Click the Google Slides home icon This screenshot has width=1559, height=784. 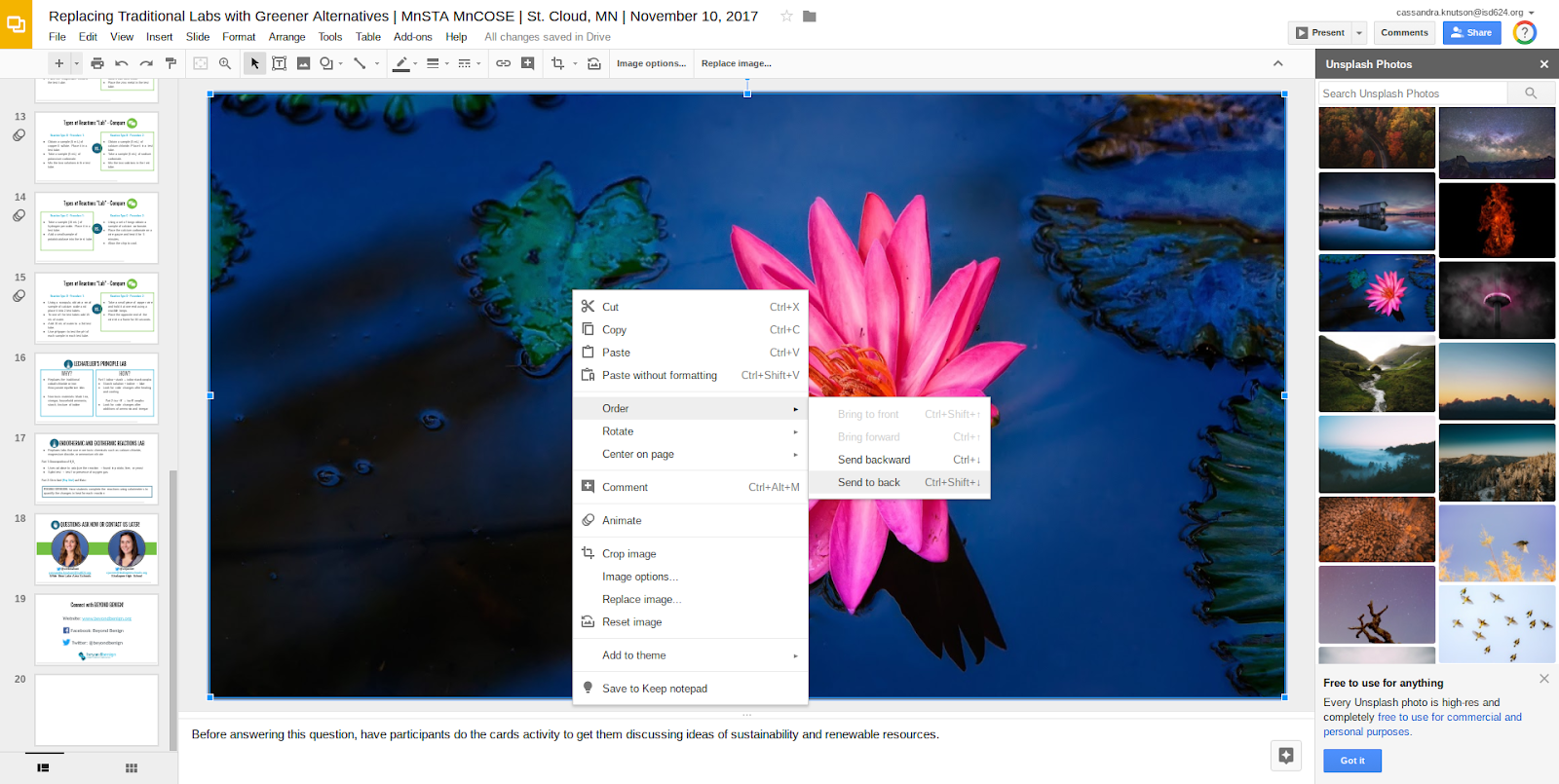16,24
